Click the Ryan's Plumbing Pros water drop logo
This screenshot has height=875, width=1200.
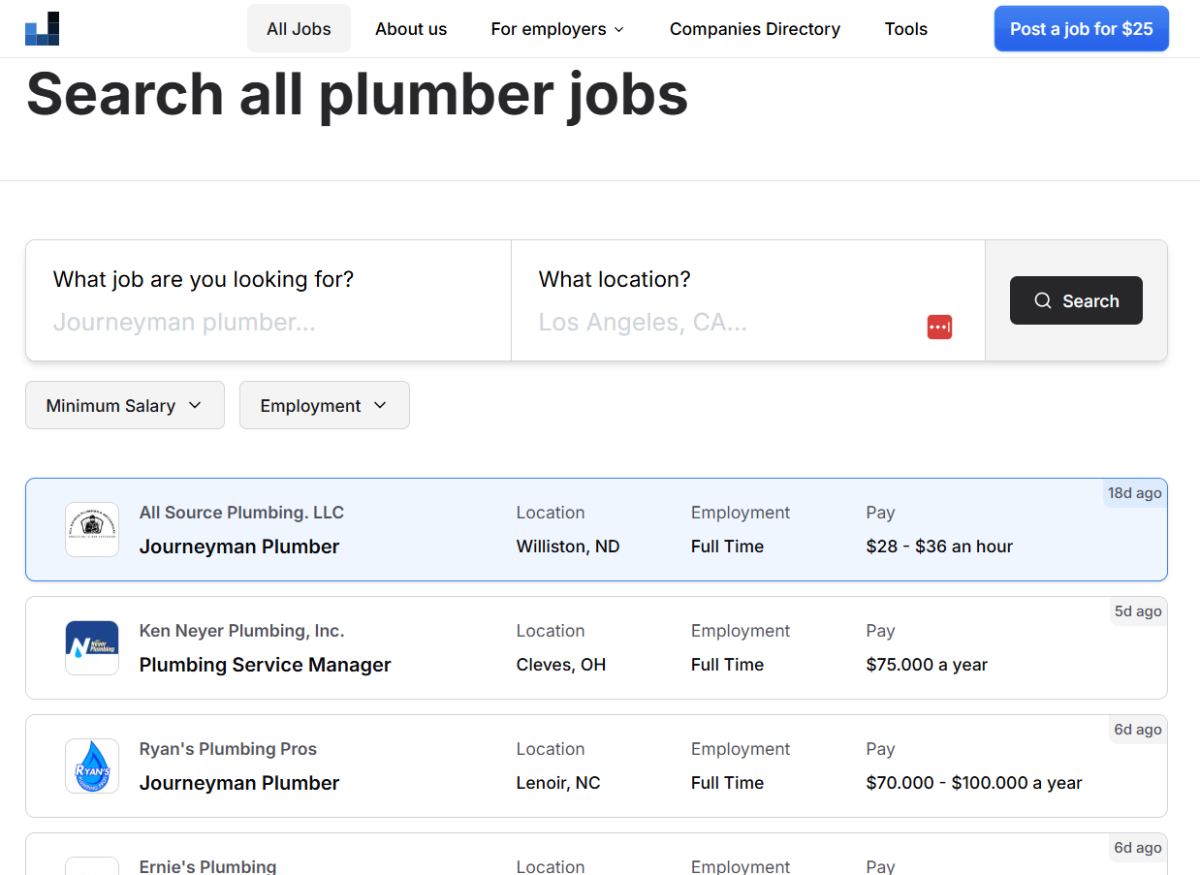pos(92,766)
